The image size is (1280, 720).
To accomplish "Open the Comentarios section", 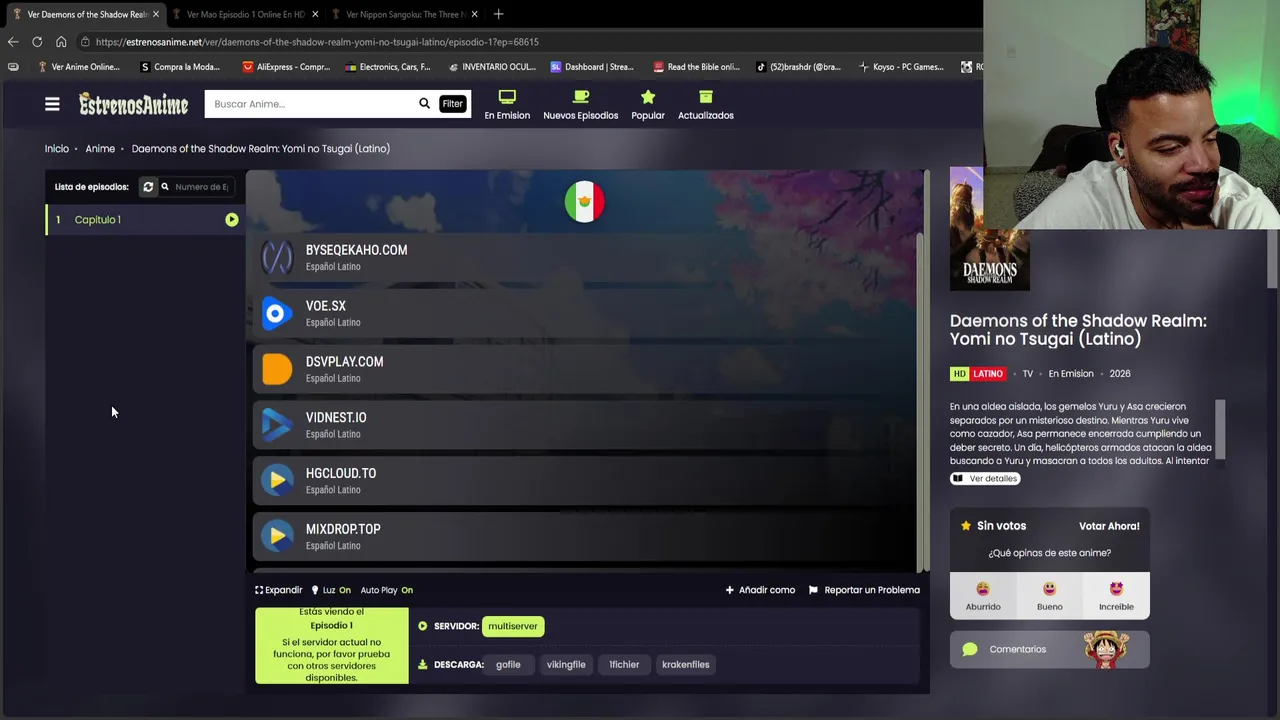I will (1049, 649).
